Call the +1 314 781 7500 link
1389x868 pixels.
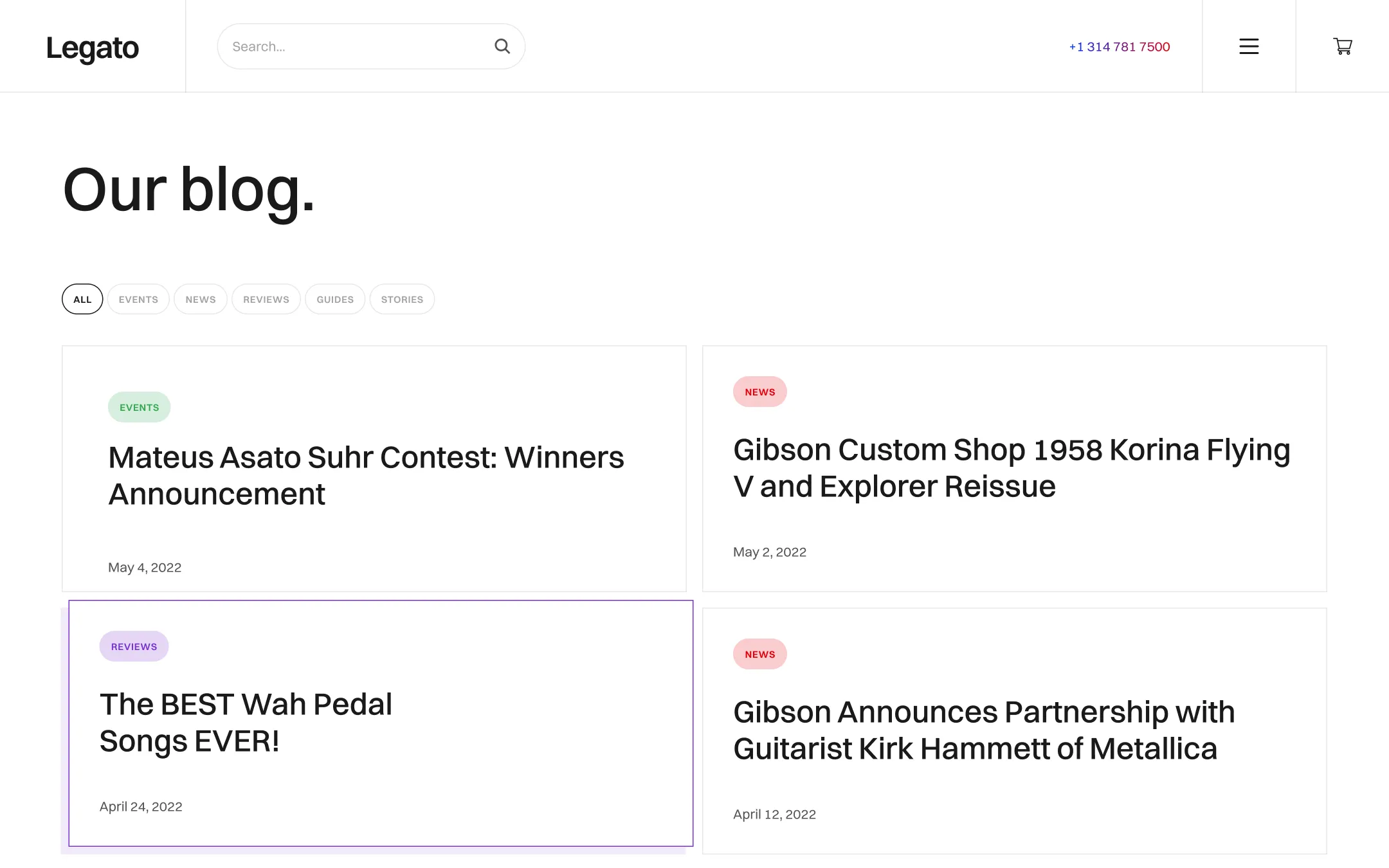(1120, 47)
